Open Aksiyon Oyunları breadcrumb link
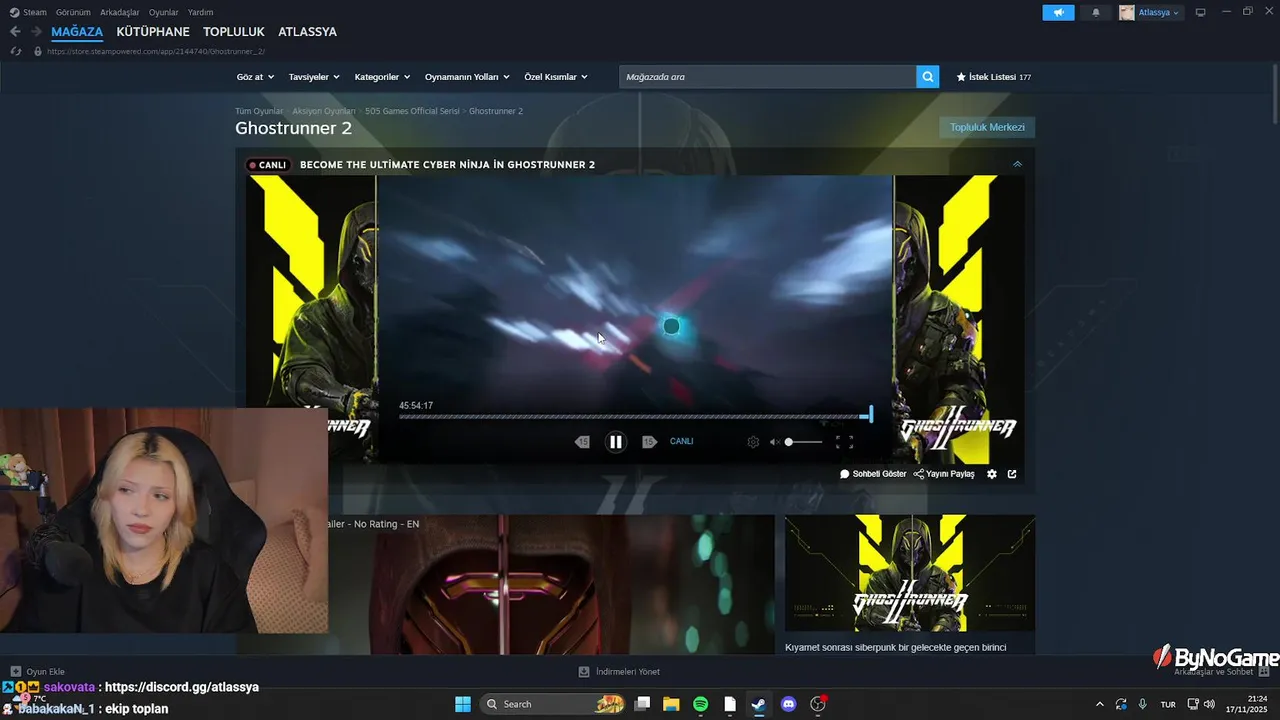 click(x=324, y=111)
